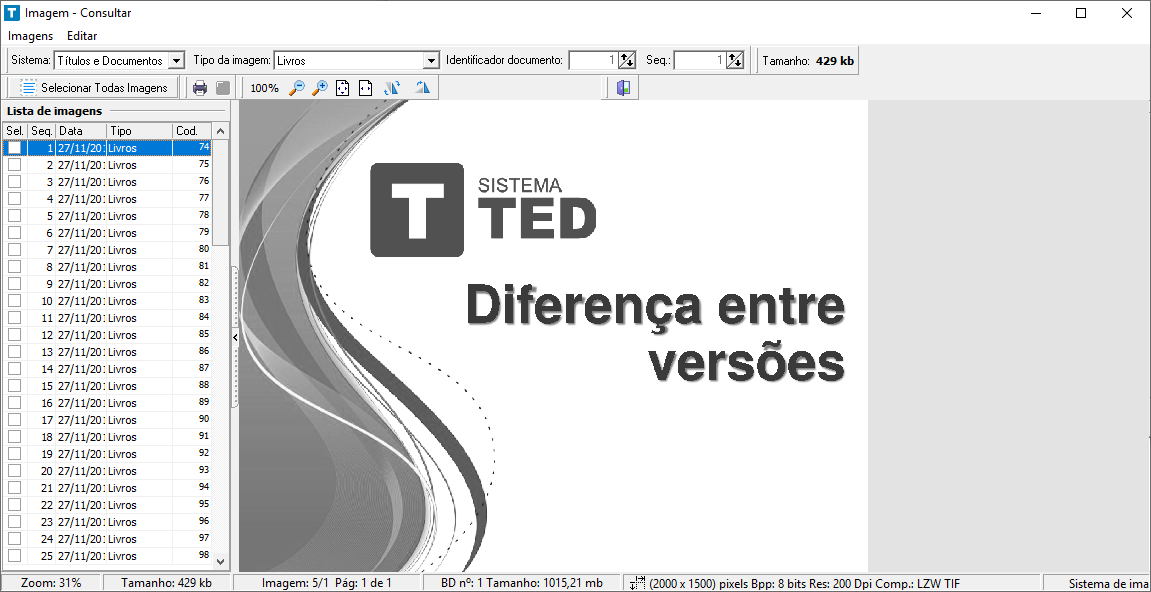Click the Seq. spin arrows
This screenshot has width=1151, height=592.
(x=735, y=61)
